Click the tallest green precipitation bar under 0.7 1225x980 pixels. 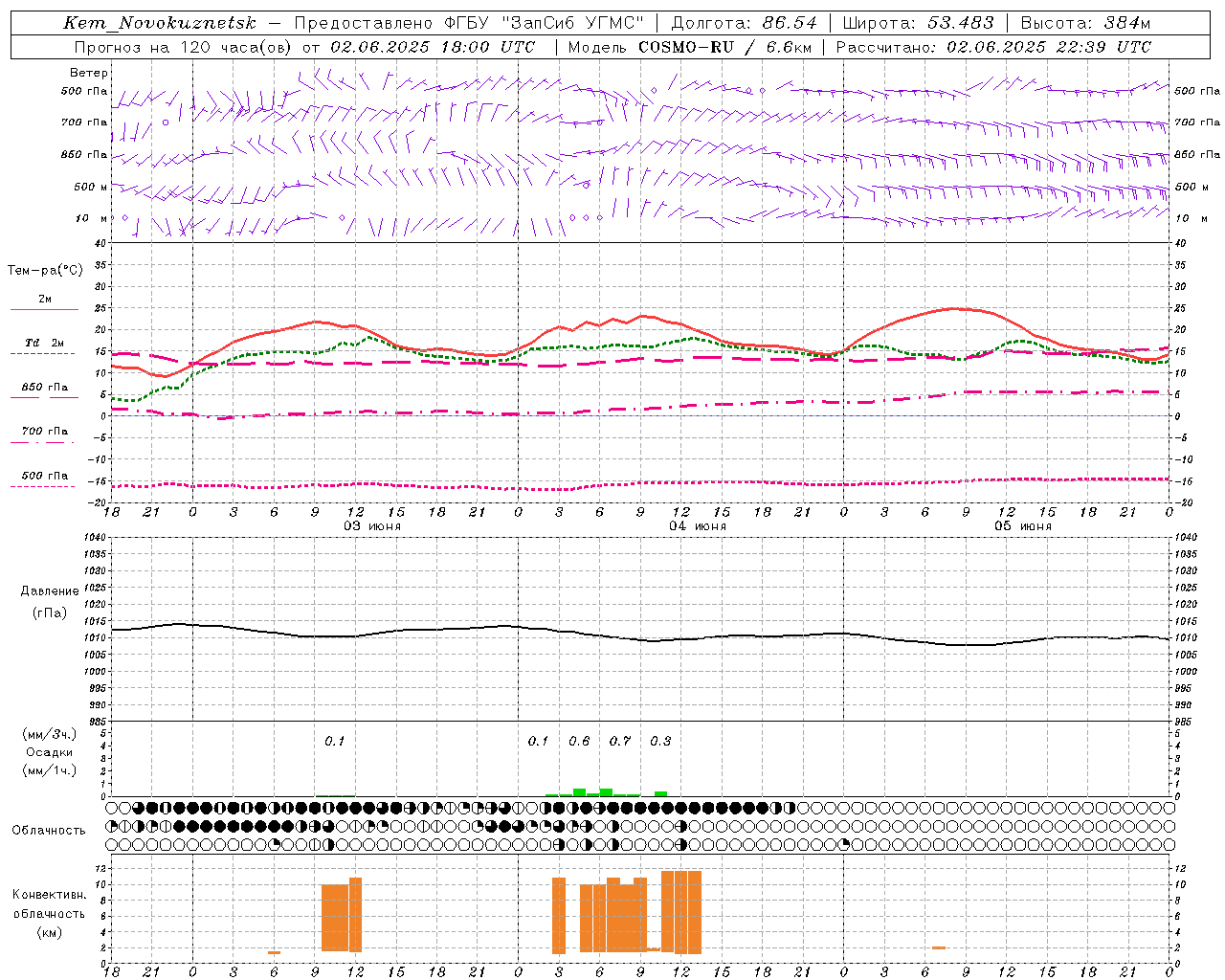tap(606, 792)
